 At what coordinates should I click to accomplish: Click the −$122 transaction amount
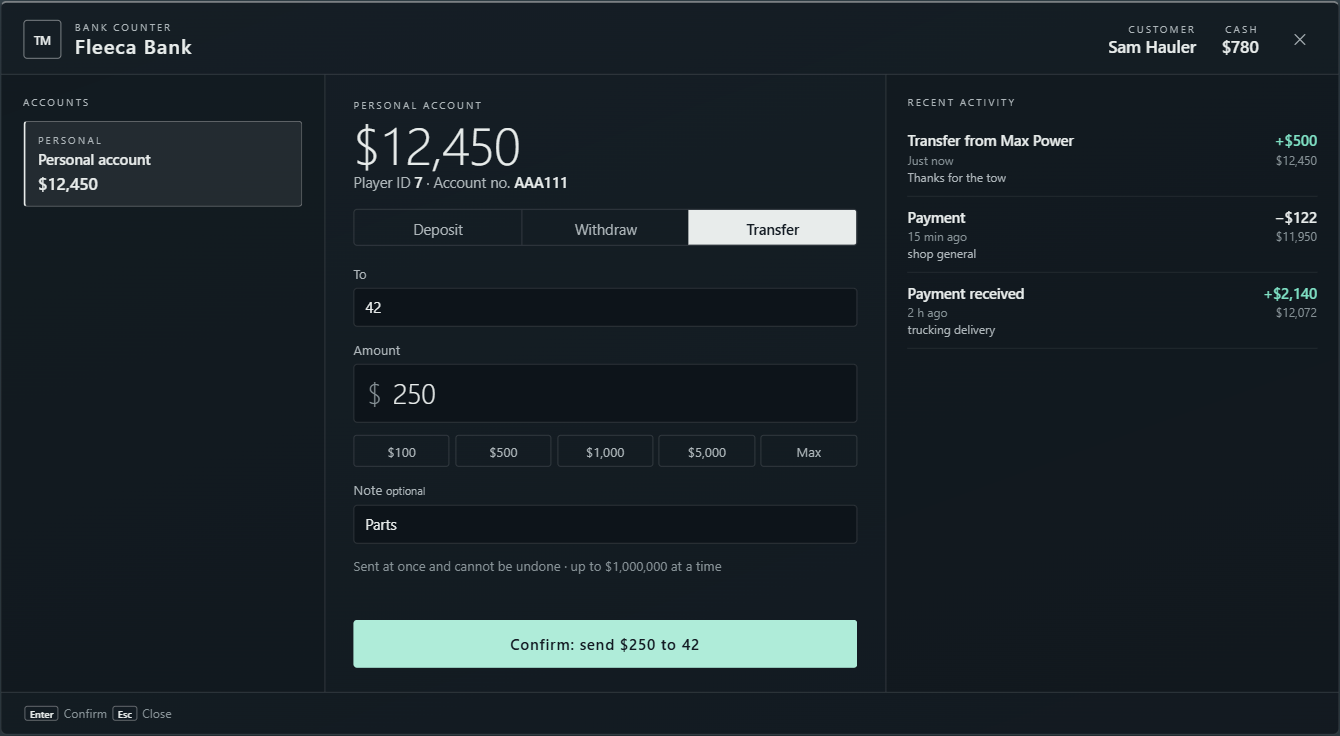(1296, 218)
